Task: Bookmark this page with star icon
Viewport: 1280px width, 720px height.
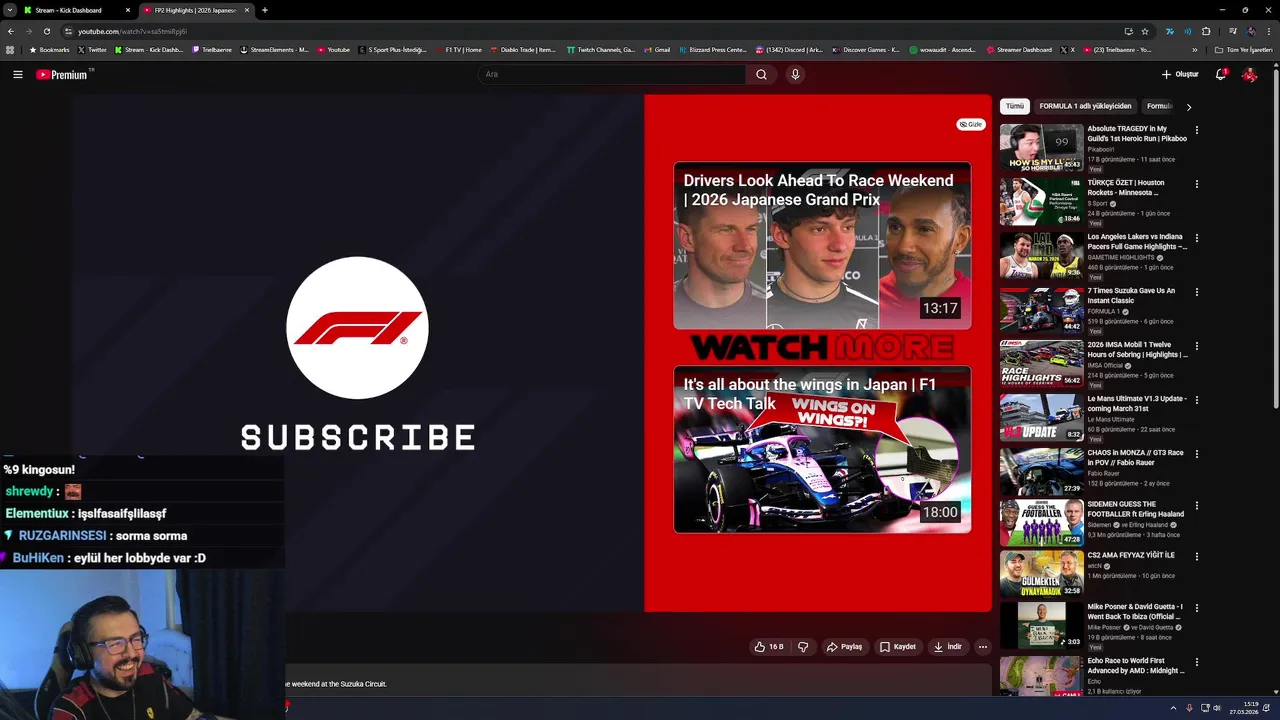Action: pyautogui.click(x=1145, y=31)
